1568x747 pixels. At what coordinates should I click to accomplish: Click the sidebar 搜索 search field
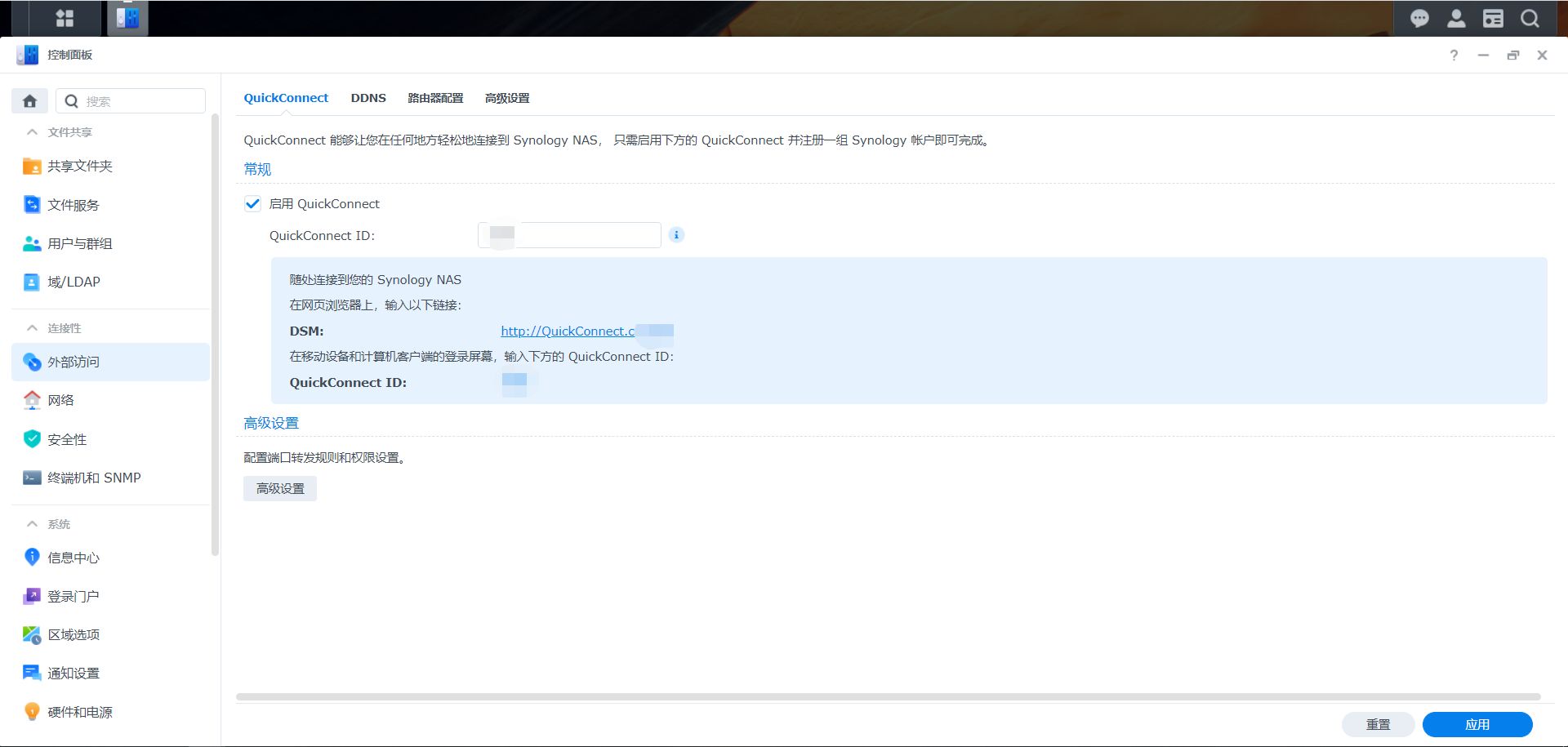point(131,101)
